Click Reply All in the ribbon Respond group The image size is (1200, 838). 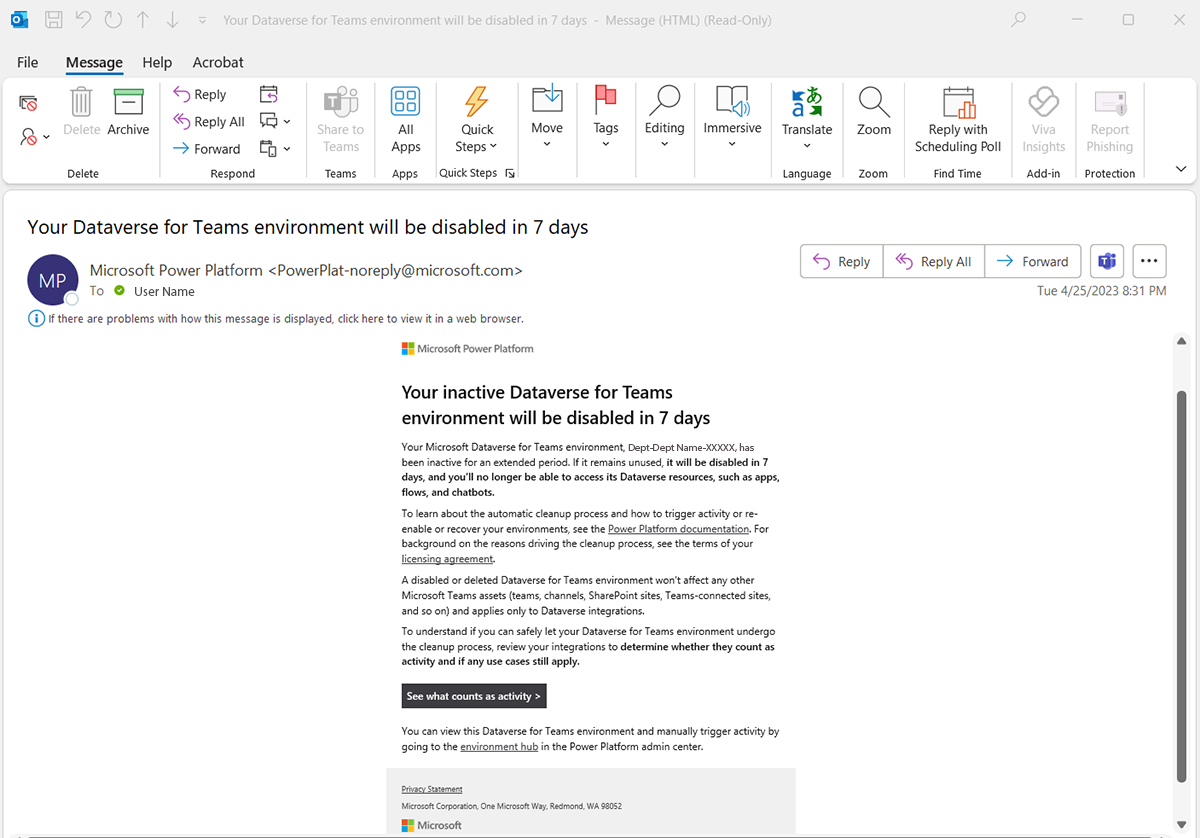[x=208, y=121]
